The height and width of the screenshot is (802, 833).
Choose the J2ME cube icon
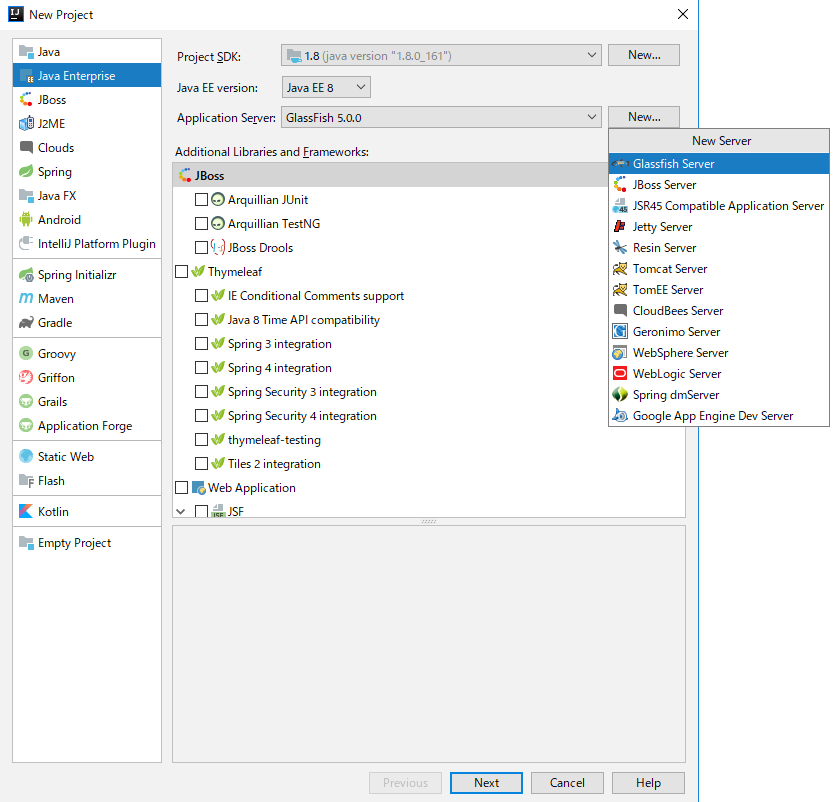26,123
